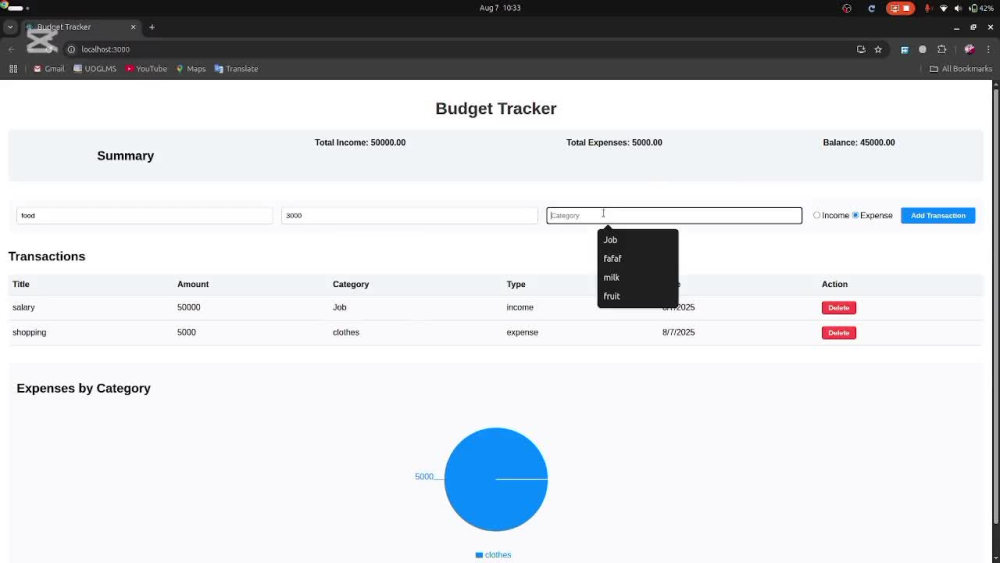Select the Expense radio button
The image size is (1000, 563).
[855, 216]
